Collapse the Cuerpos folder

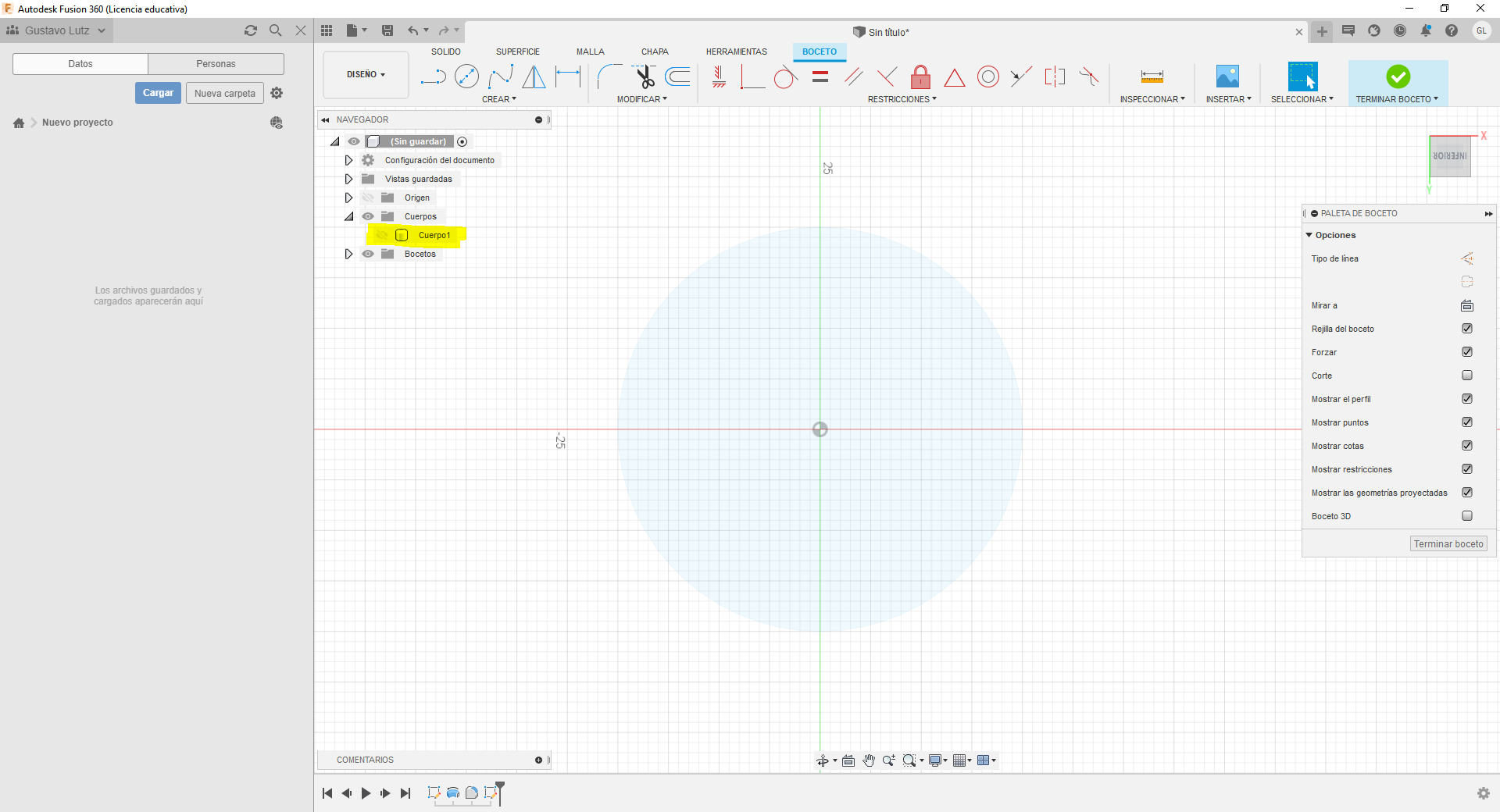pyautogui.click(x=348, y=216)
